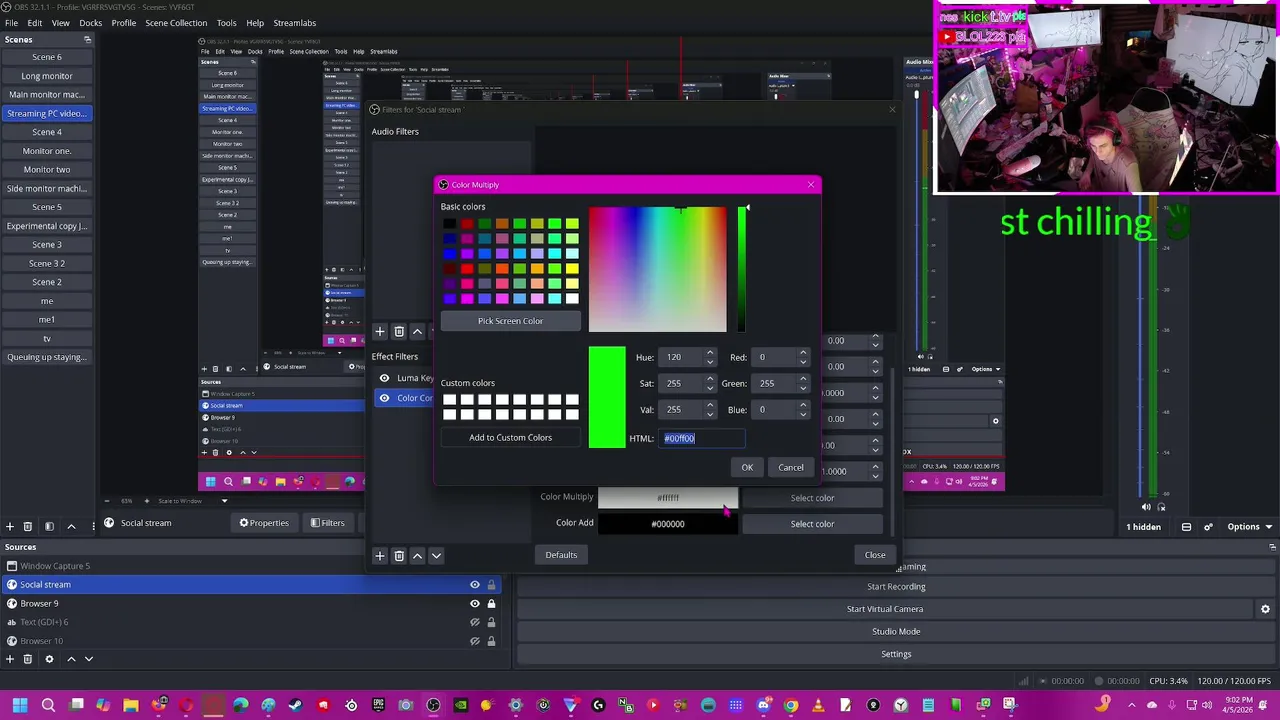The width and height of the screenshot is (1280, 720).
Task: Open Windows Start menu
Action: (20, 705)
